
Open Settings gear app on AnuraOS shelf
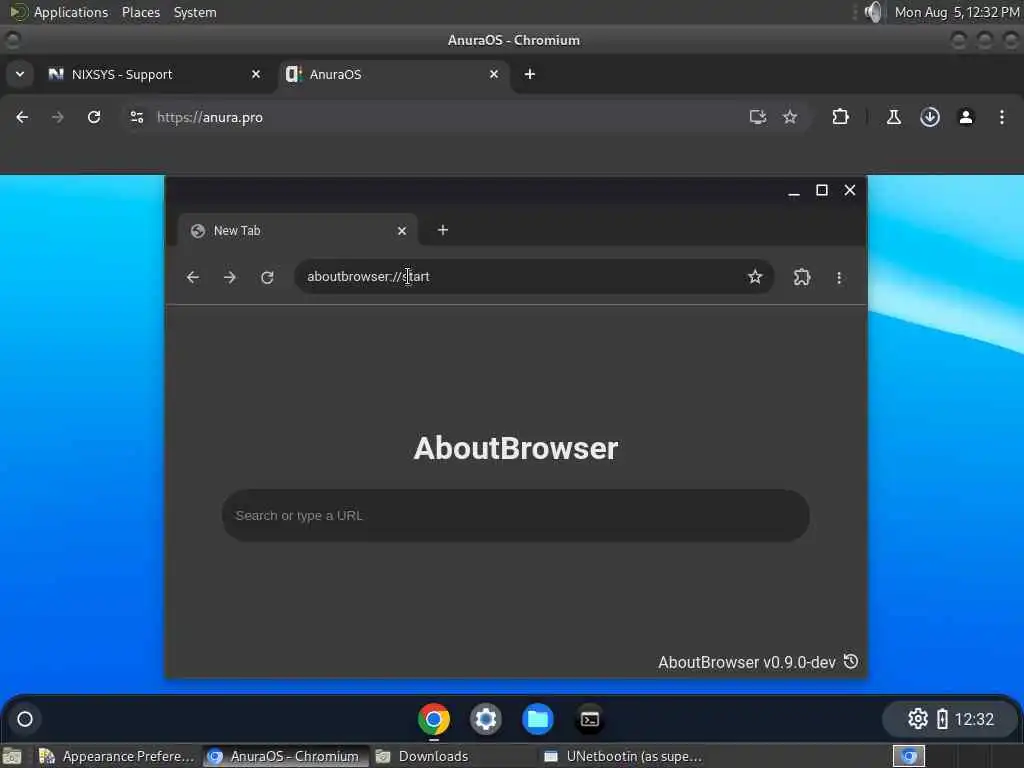486,719
